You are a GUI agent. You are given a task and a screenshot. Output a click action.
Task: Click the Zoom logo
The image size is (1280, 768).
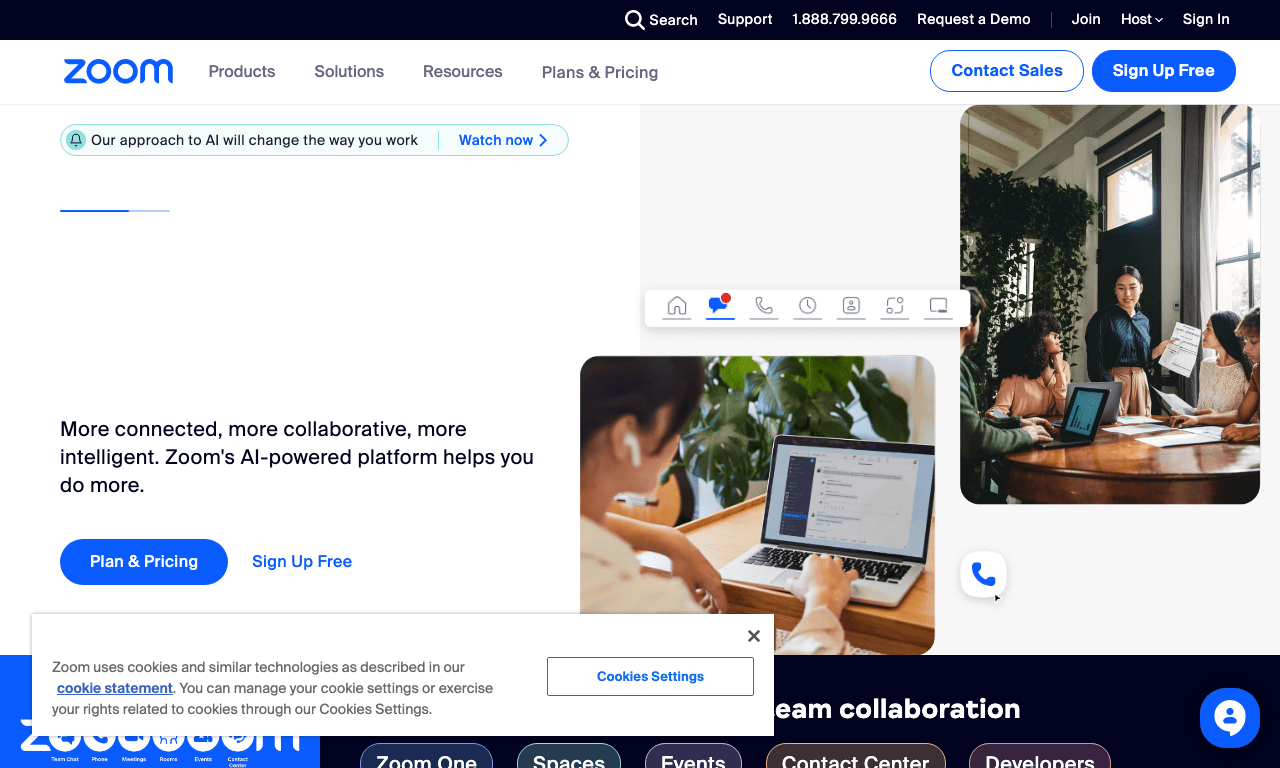pyautogui.click(x=118, y=71)
